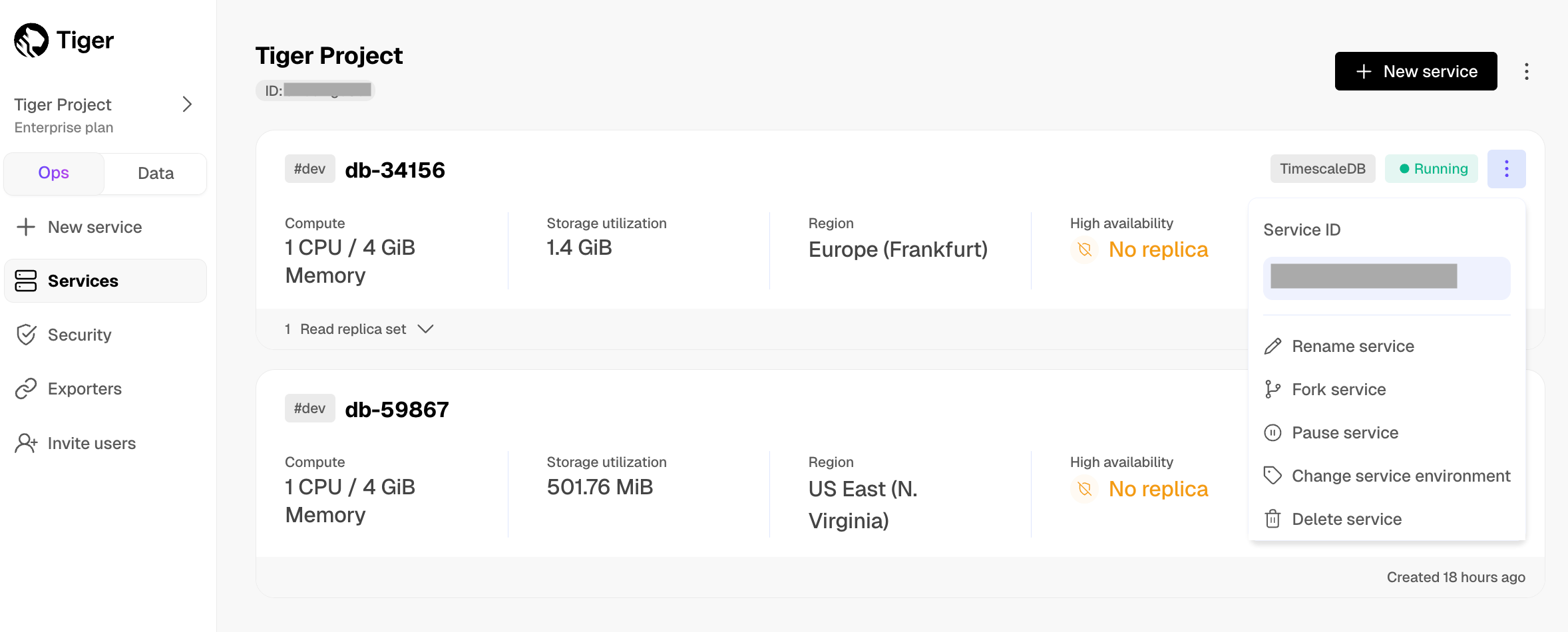Click the pencil icon for Rename service

point(1273,347)
